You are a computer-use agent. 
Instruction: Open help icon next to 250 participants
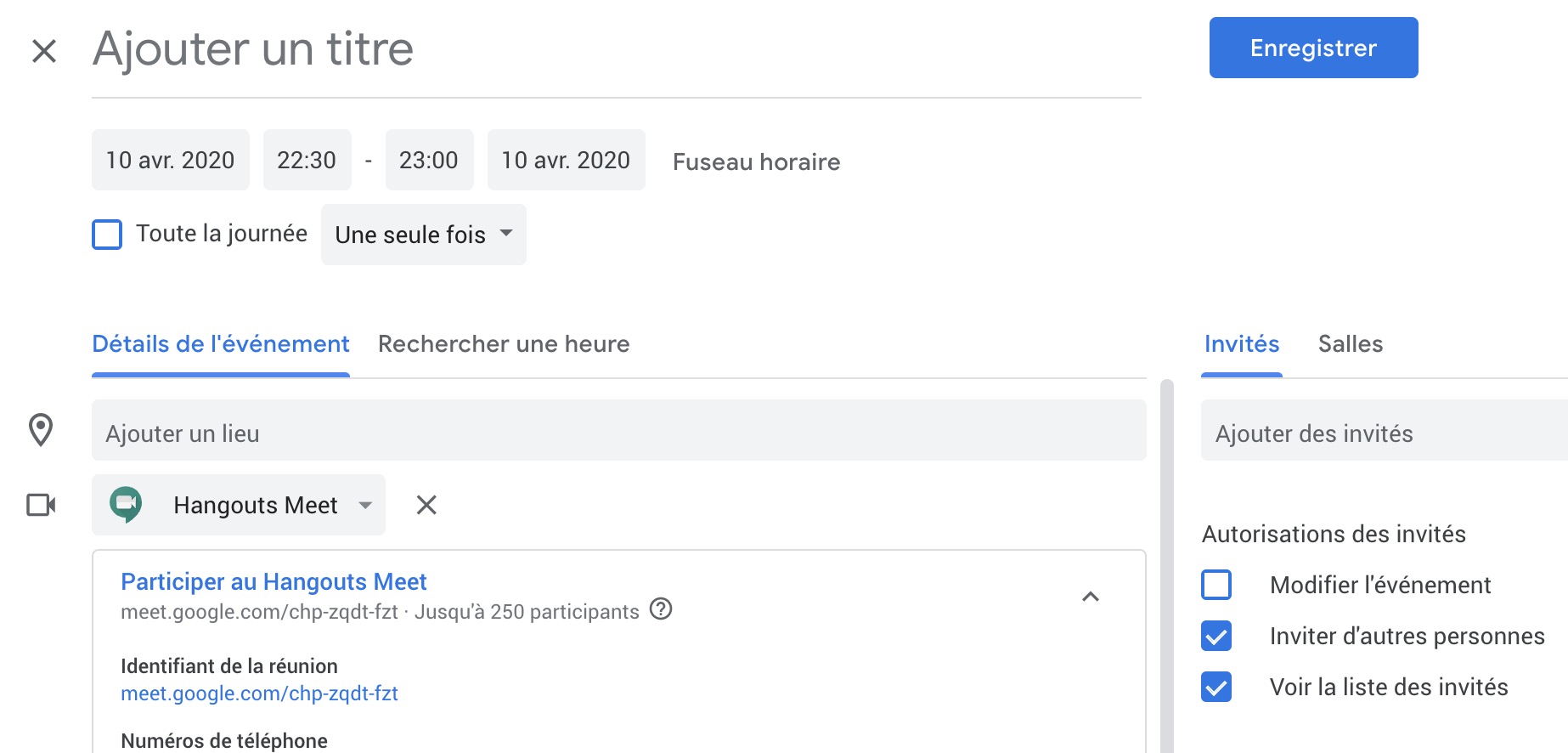point(661,609)
